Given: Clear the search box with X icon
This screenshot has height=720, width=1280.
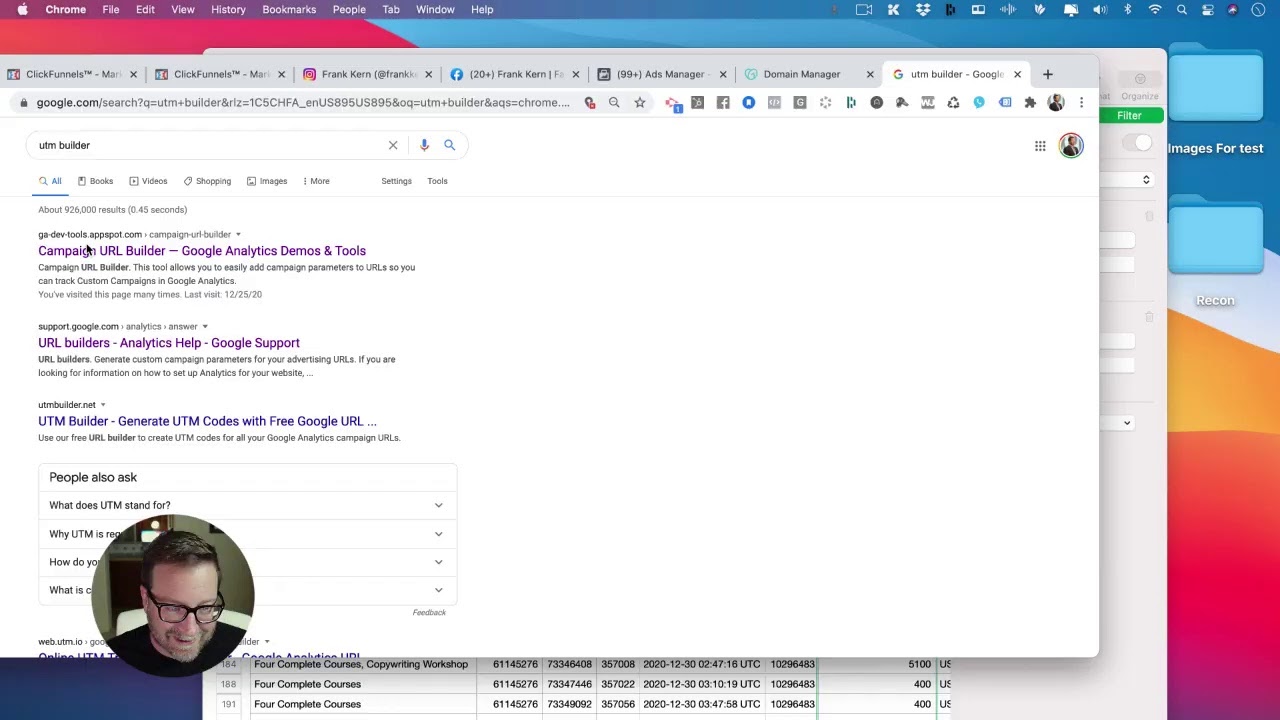Looking at the screenshot, I should (x=393, y=145).
